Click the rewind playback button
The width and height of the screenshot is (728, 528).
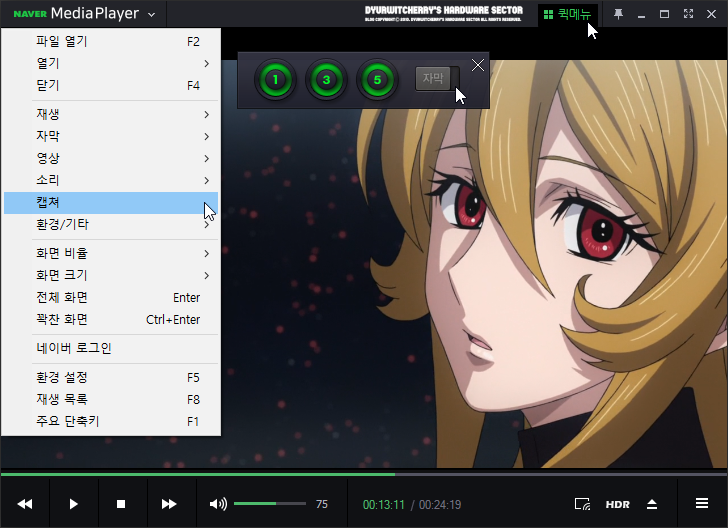pyautogui.click(x=25, y=504)
